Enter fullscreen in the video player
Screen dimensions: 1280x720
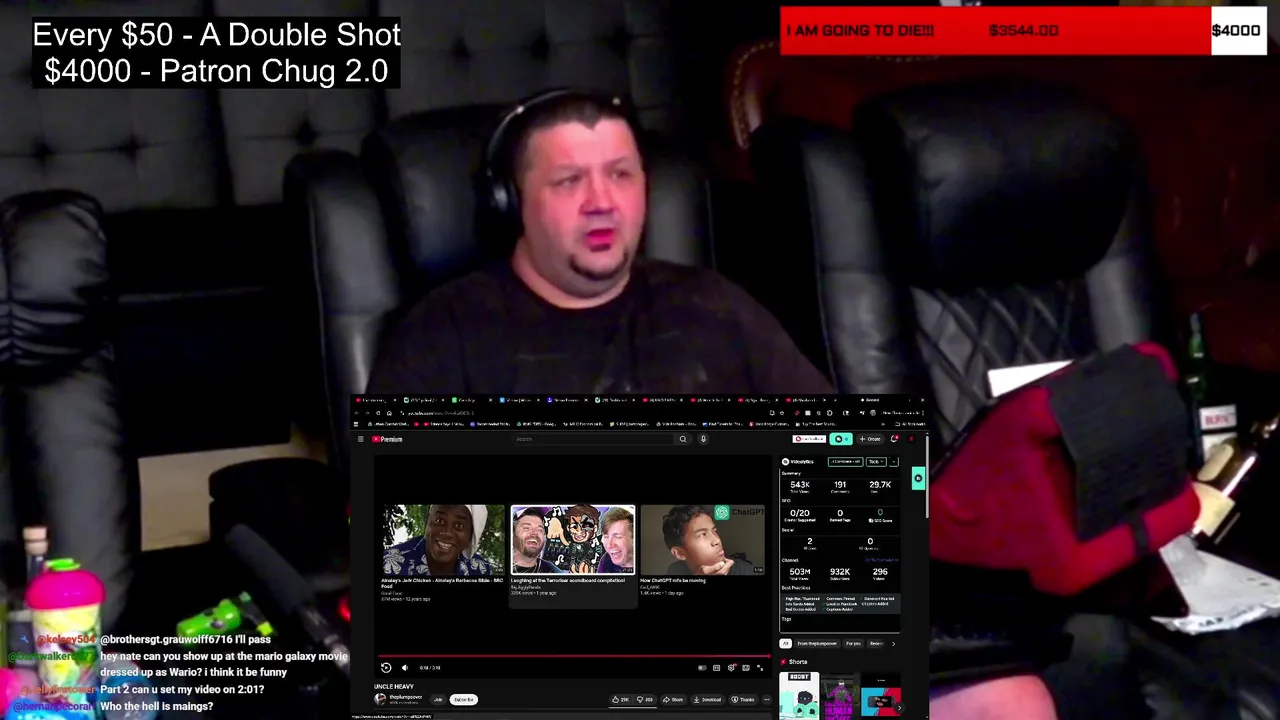(760, 668)
